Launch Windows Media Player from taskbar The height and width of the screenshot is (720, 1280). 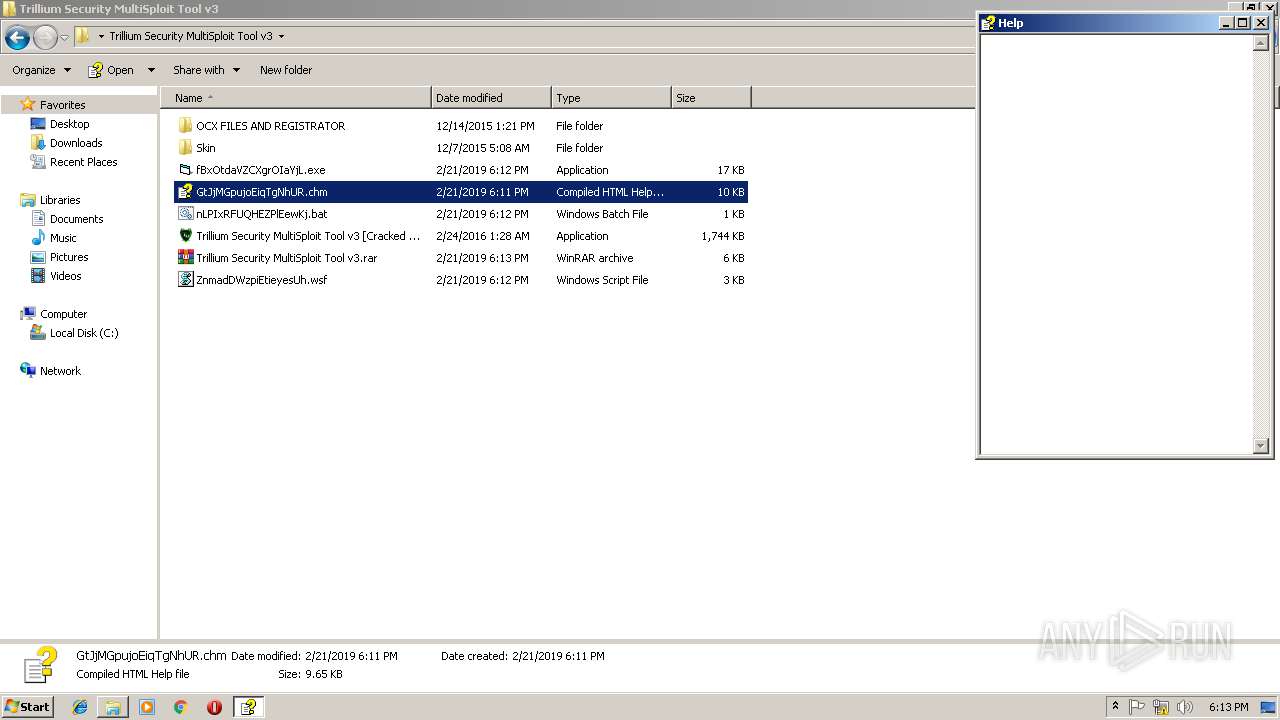pyautogui.click(x=147, y=707)
